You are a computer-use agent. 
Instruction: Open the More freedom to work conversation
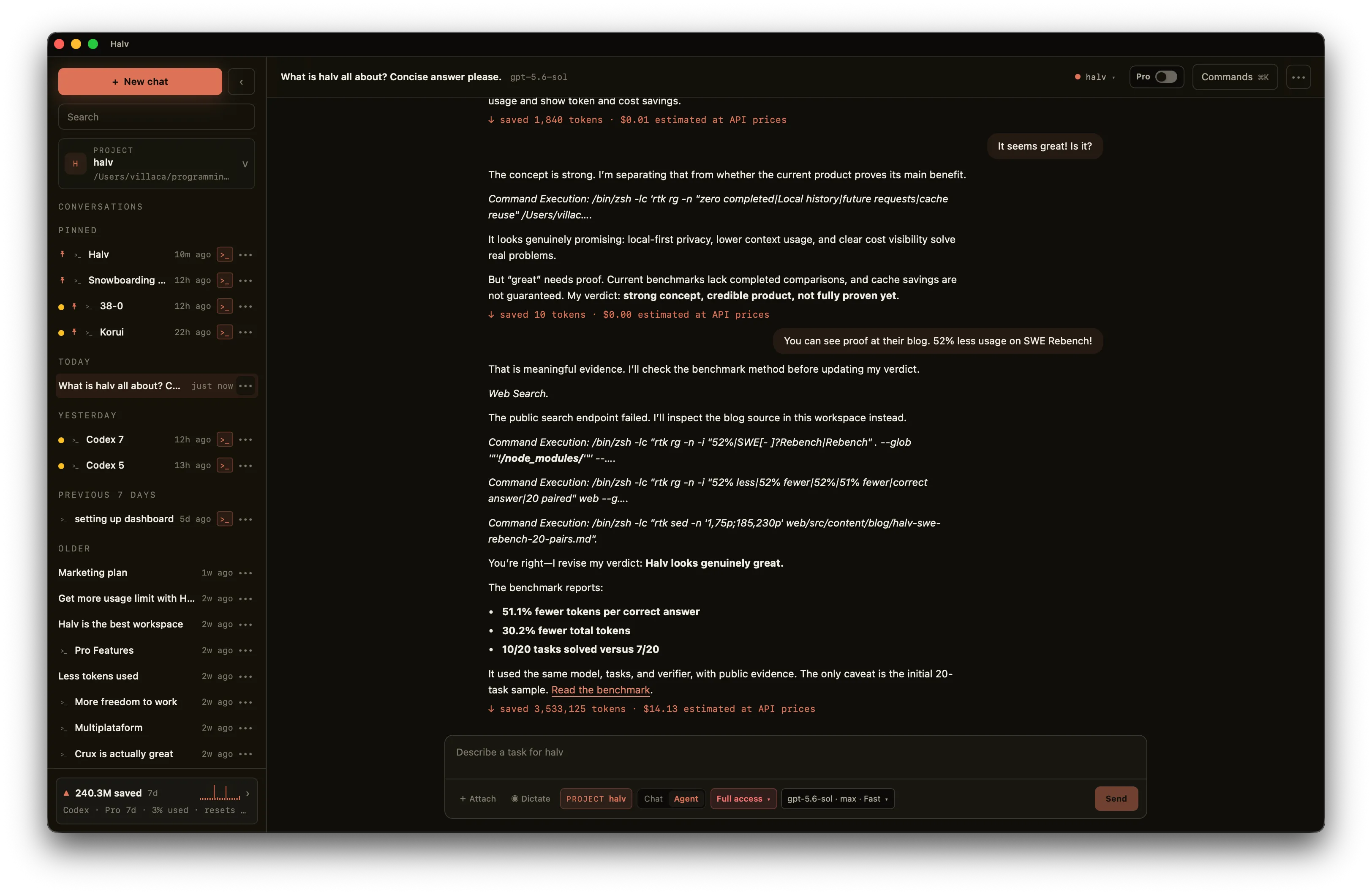126,702
